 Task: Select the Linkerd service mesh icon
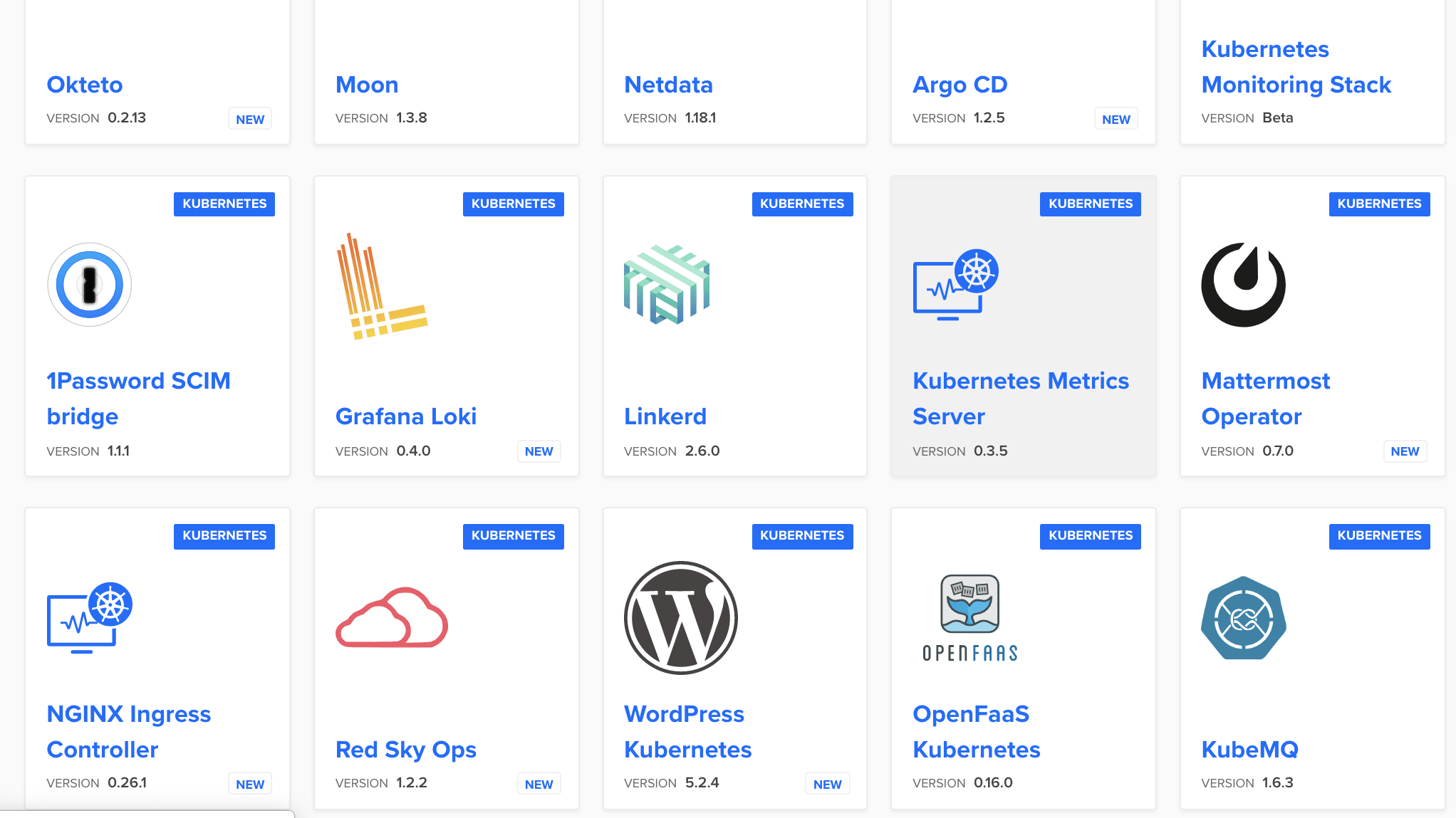(666, 283)
